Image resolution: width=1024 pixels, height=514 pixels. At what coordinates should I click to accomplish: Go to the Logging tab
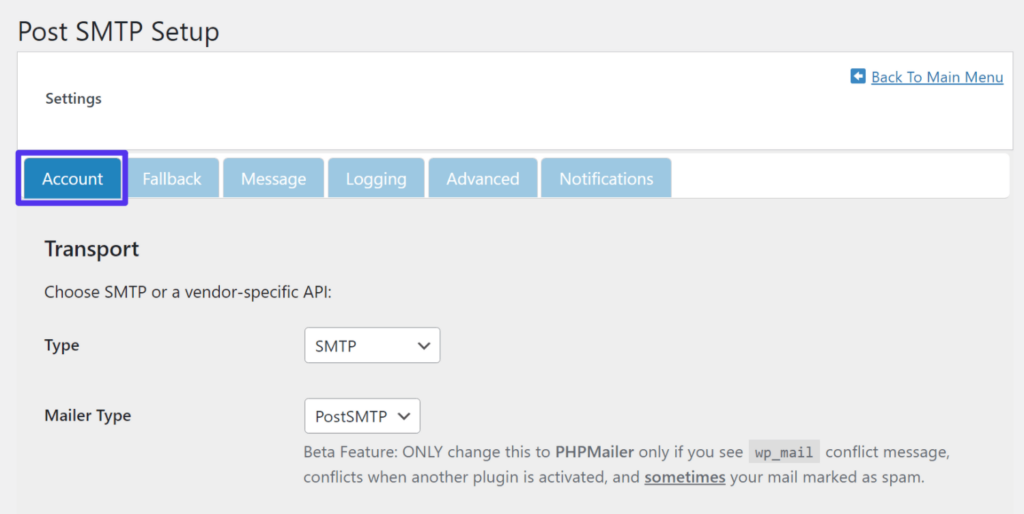(376, 179)
